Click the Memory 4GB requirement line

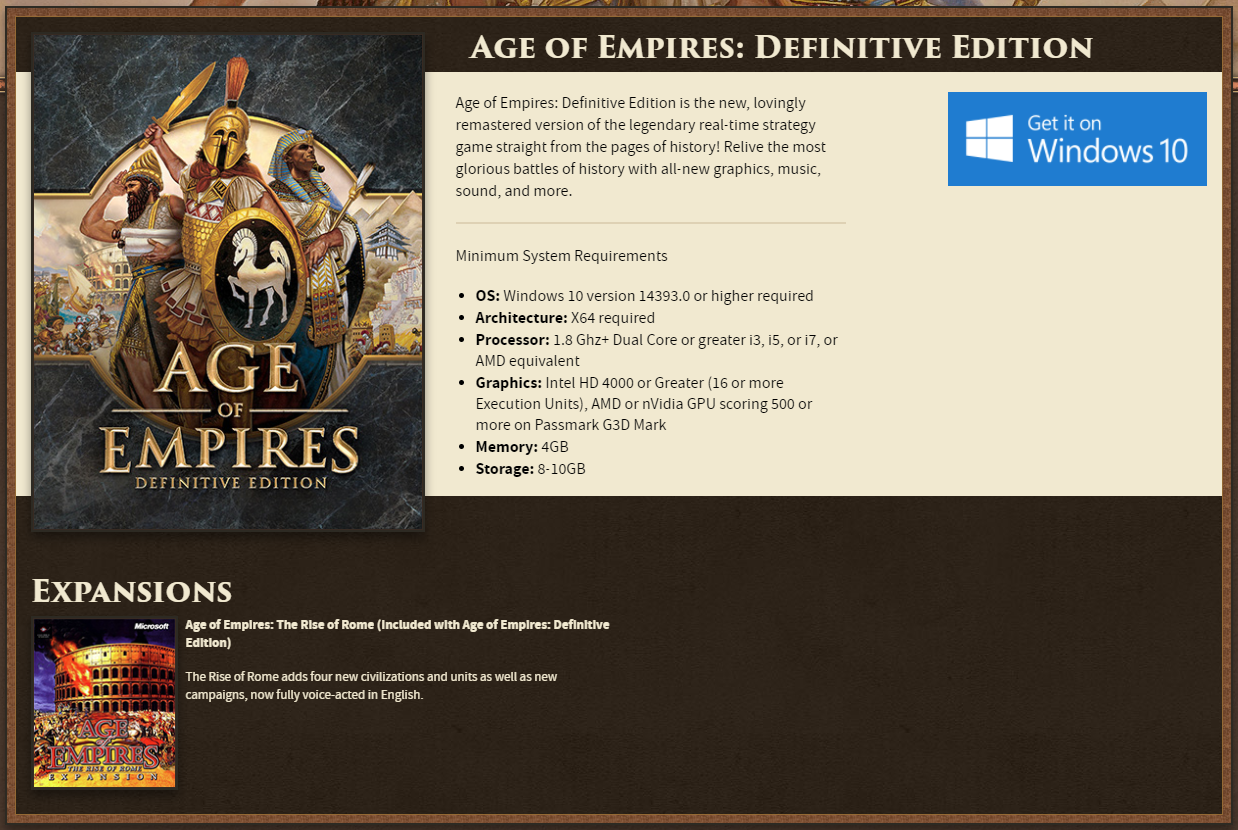click(521, 447)
